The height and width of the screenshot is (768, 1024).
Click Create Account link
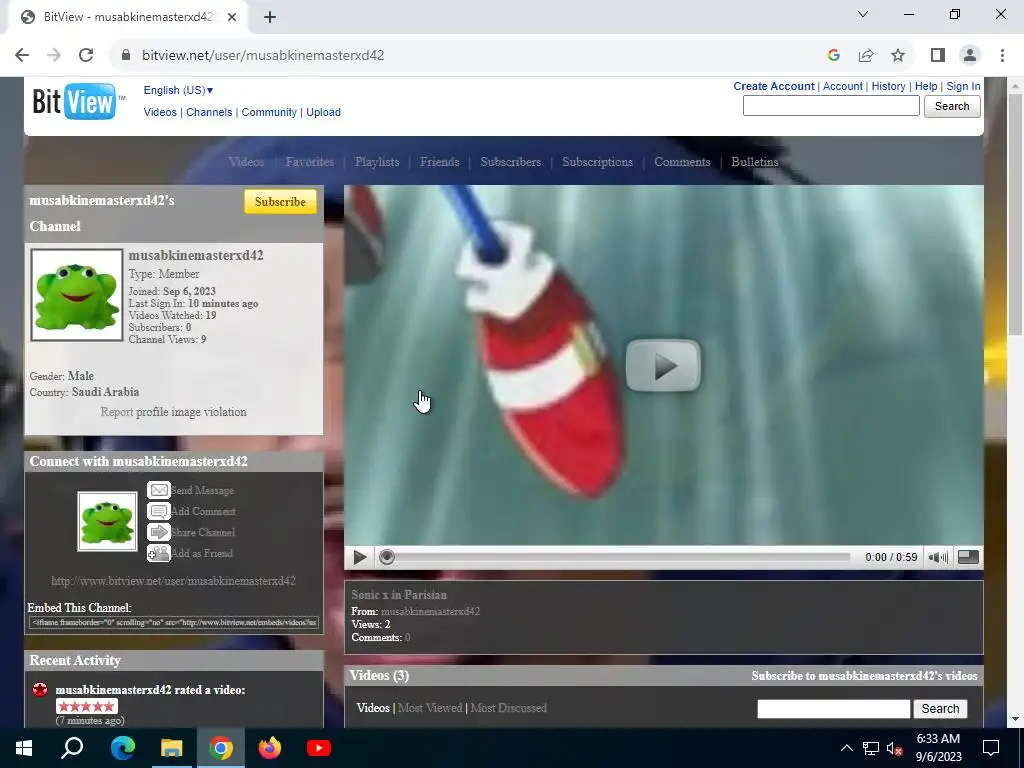coord(774,86)
